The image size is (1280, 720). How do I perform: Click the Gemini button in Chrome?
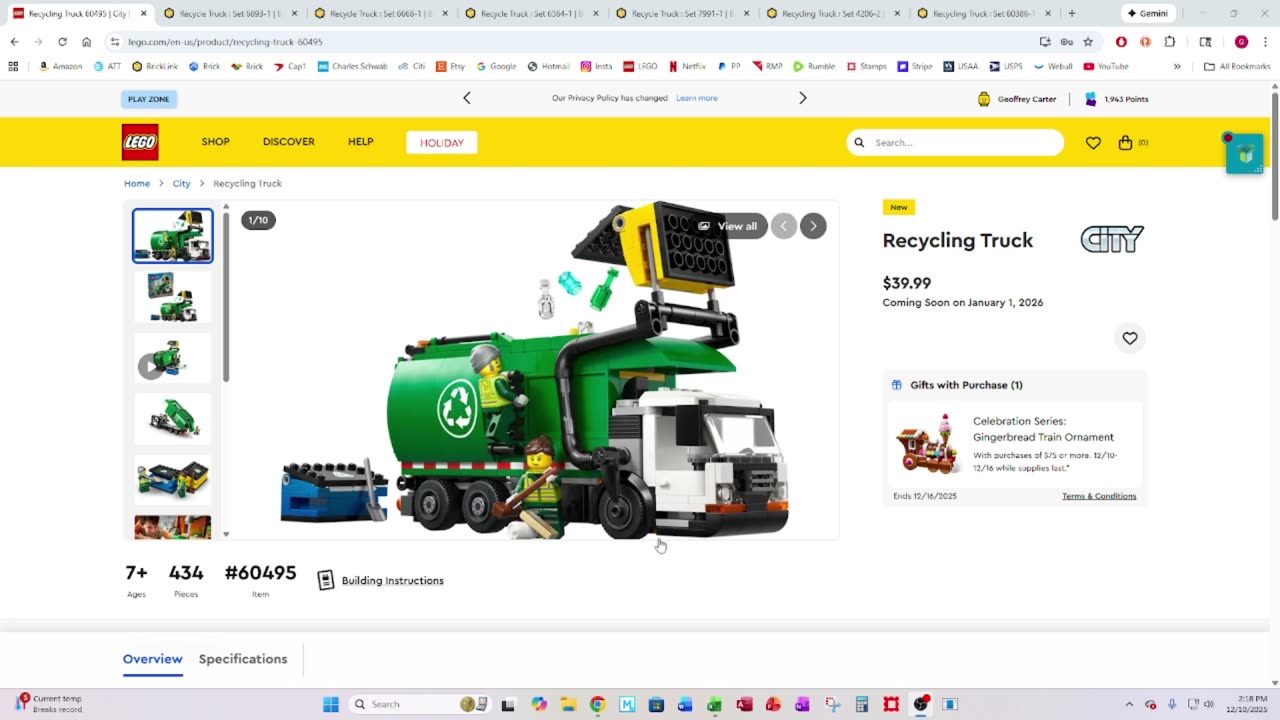point(1147,13)
